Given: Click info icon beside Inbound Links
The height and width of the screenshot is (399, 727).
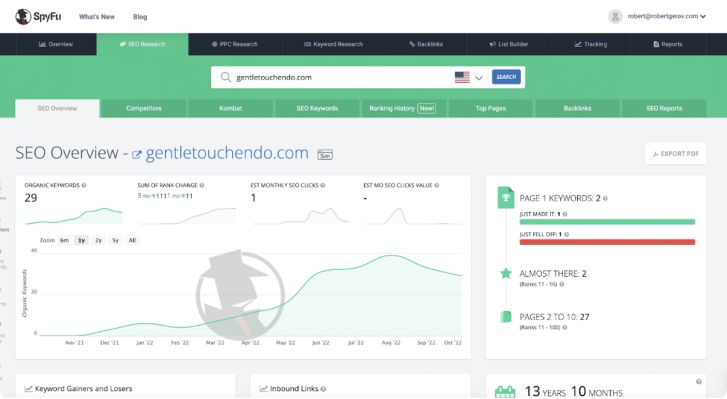Looking at the screenshot, I should [323, 389].
